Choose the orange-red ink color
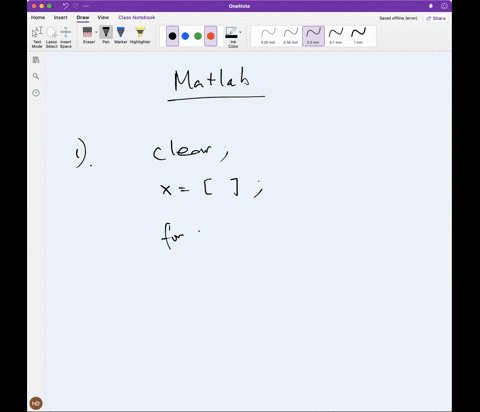The image size is (480, 412). (211, 36)
